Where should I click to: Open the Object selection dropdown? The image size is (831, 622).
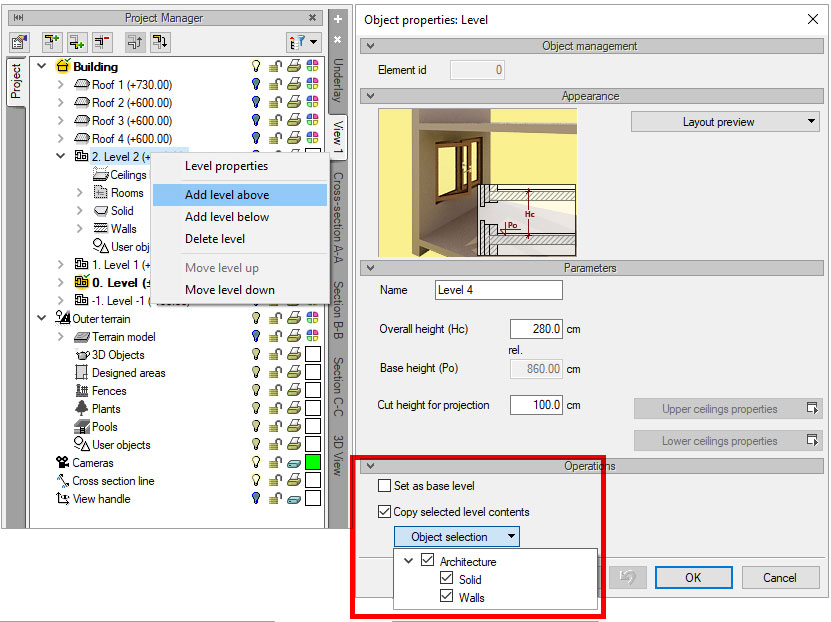[x=456, y=537]
